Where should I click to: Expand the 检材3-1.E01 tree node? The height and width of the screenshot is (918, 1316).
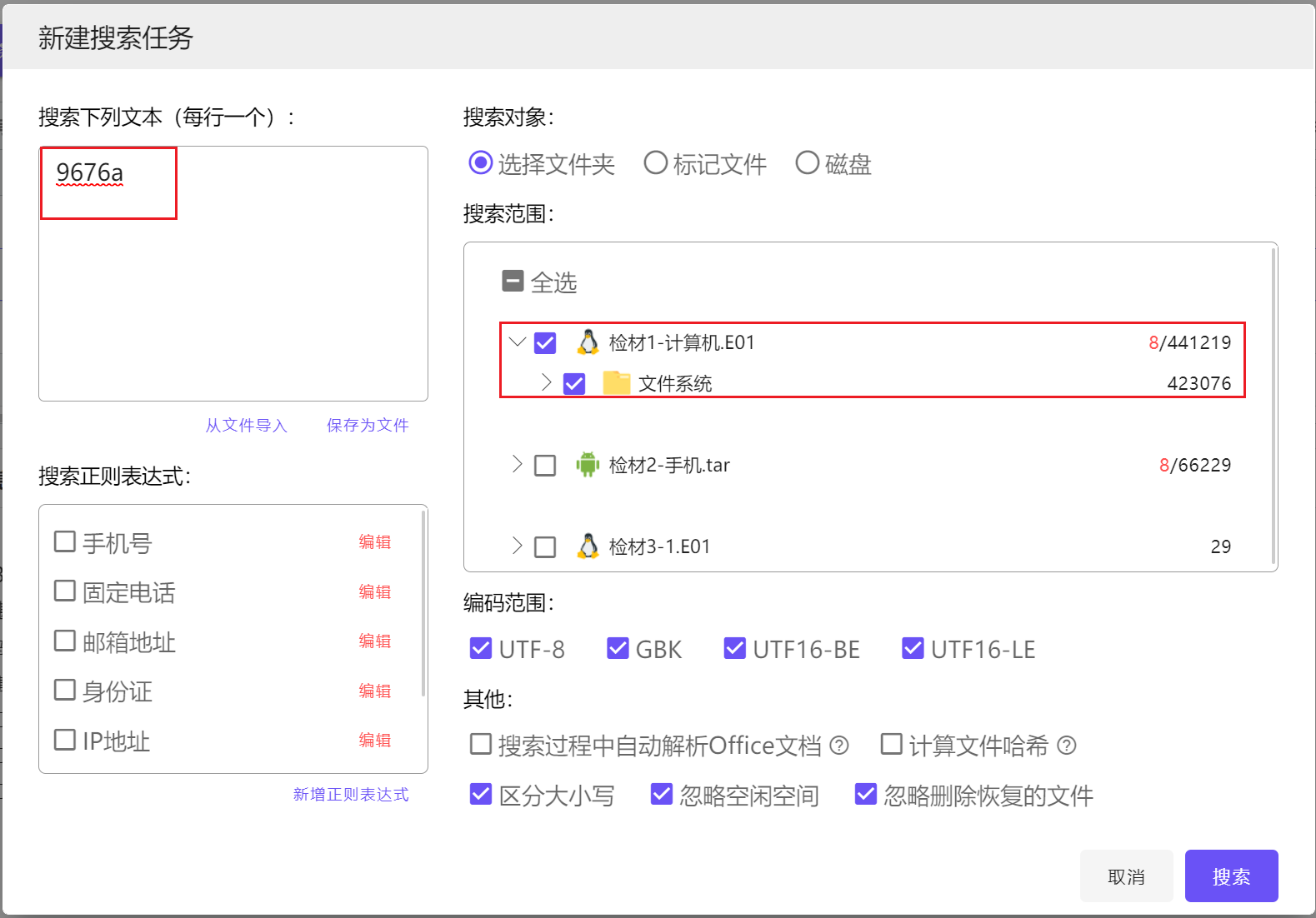pos(518,546)
